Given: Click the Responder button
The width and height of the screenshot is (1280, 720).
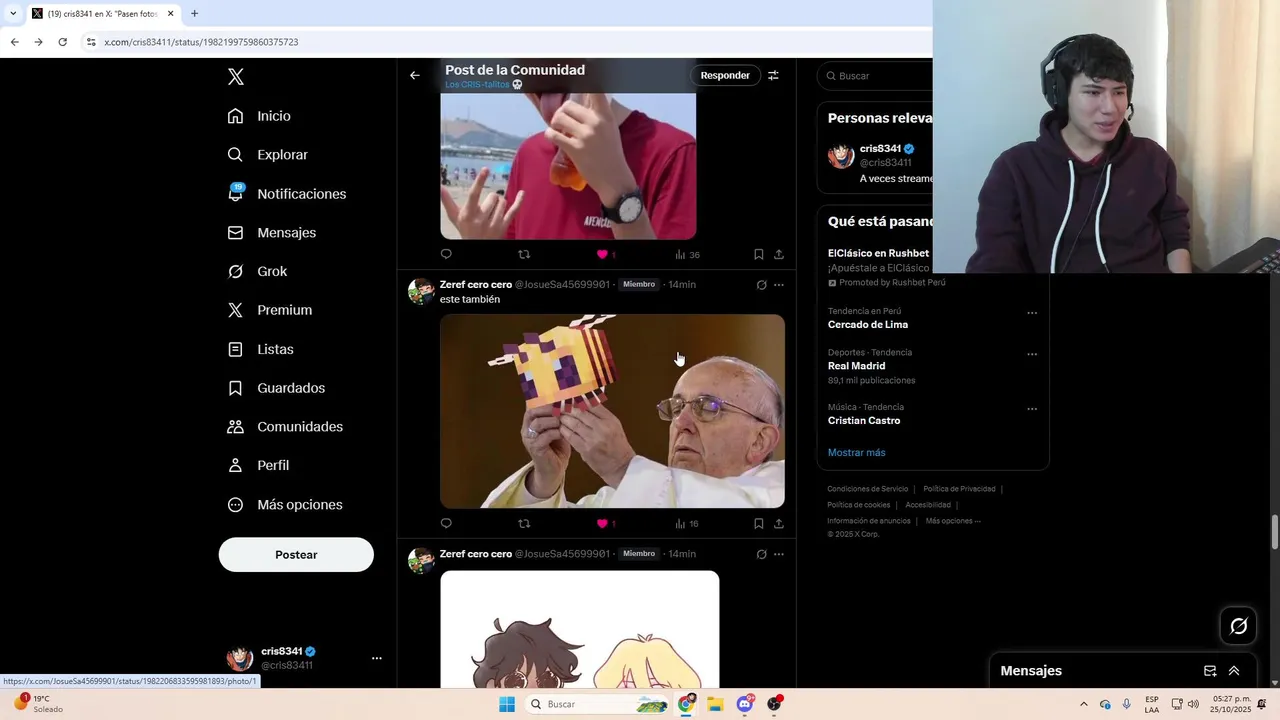Looking at the screenshot, I should [725, 75].
